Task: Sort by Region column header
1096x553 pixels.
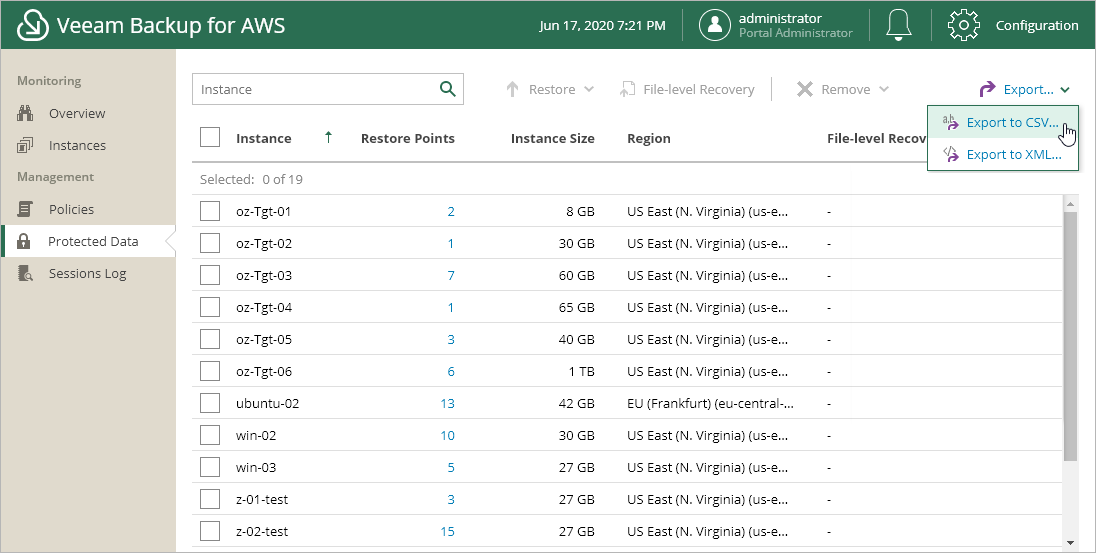Action: (x=649, y=138)
